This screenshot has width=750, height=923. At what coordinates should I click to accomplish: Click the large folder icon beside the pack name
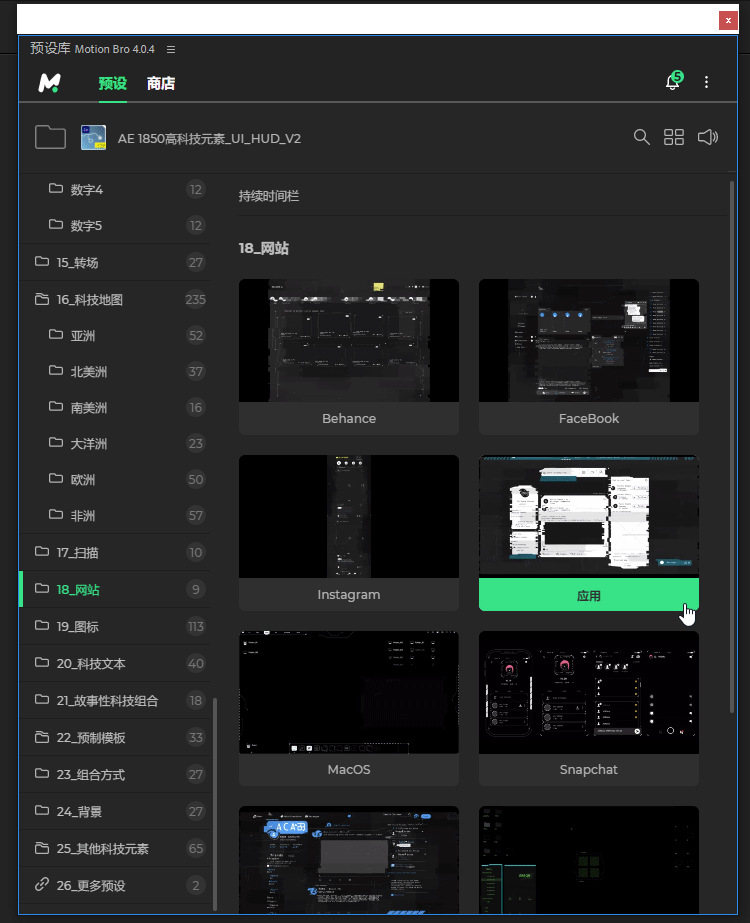(x=50, y=137)
